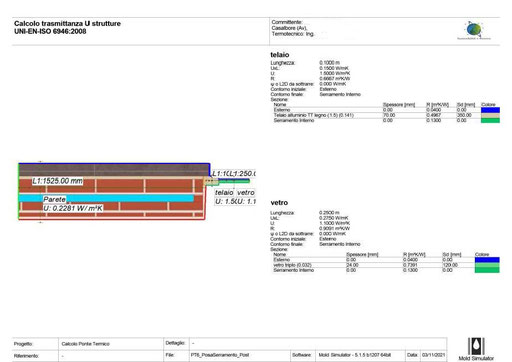
Task: Click the telaio R value '0.6667 m²K/W'
Action: [x=335, y=79]
